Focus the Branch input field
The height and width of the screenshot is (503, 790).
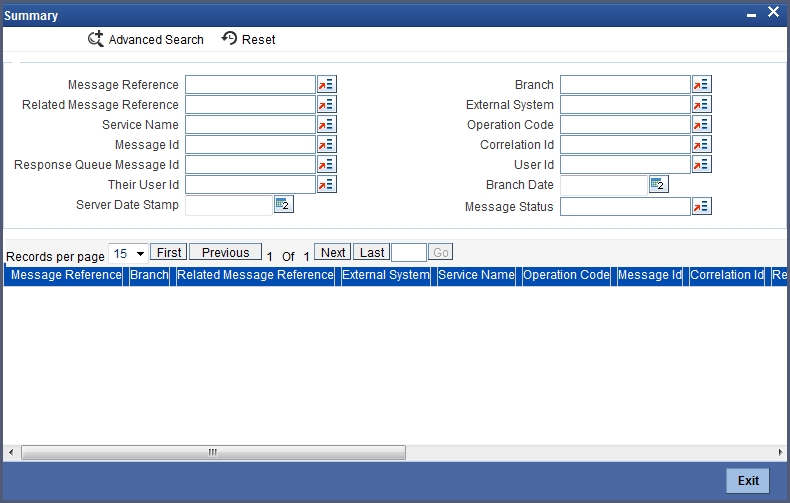tap(625, 84)
